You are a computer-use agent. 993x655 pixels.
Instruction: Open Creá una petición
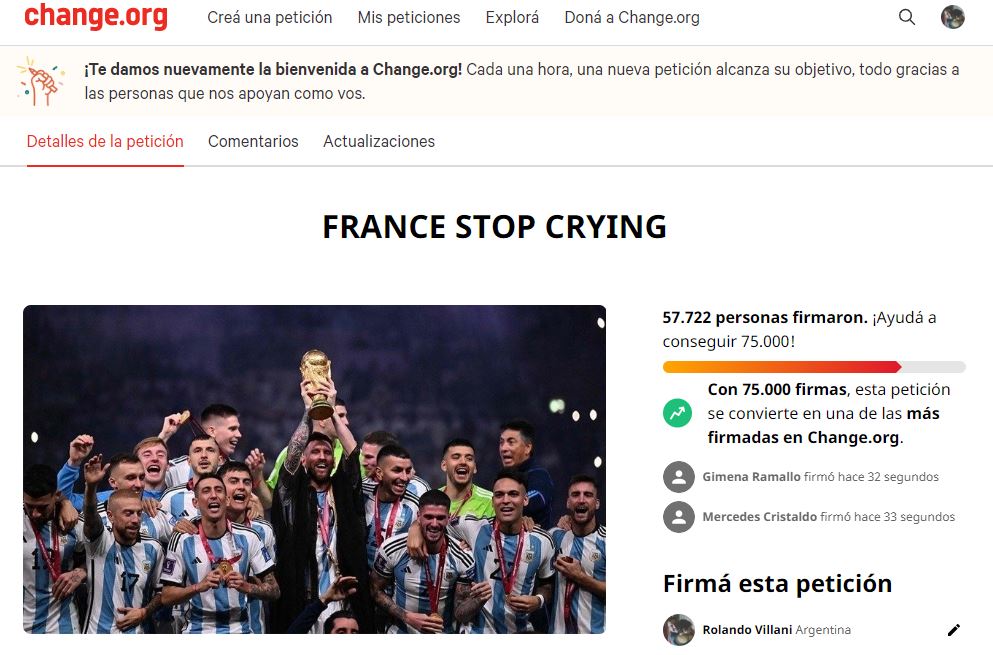click(270, 18)
